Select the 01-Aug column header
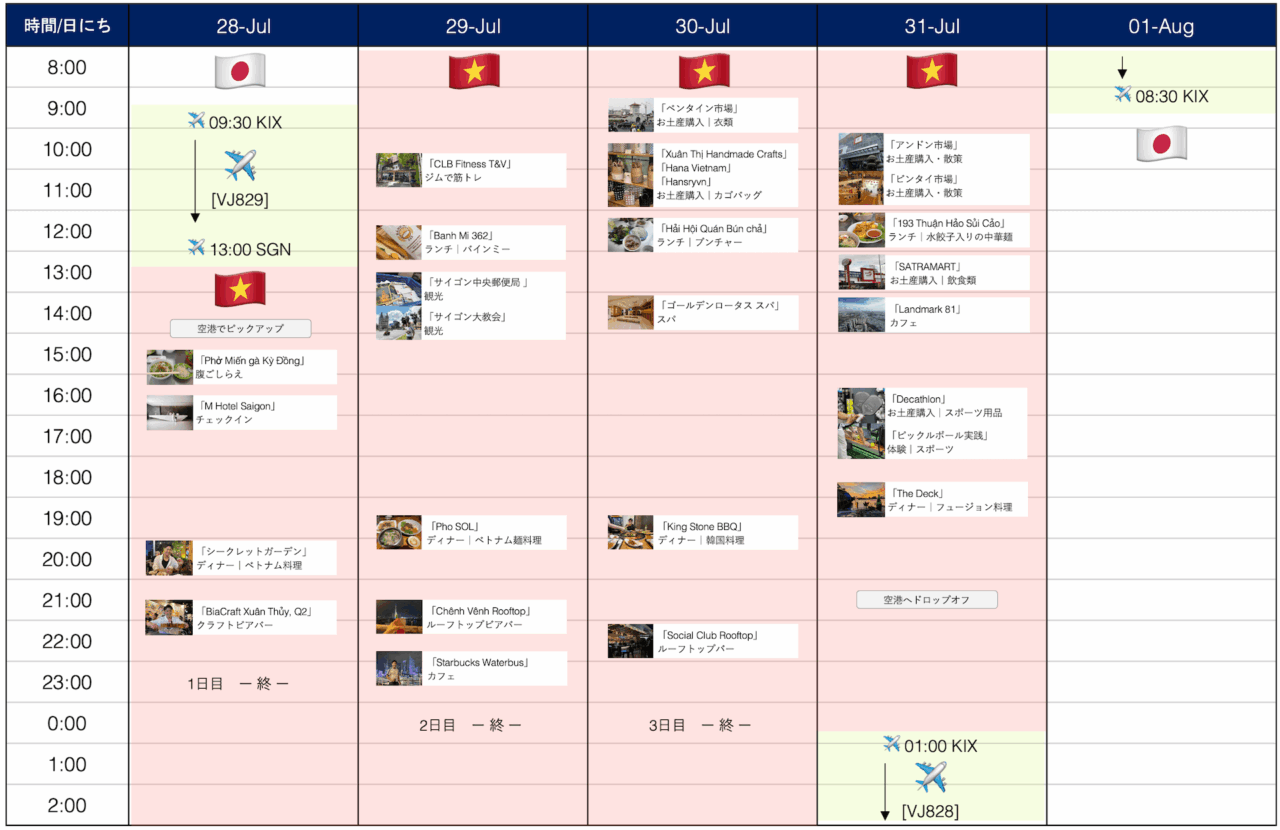Image resolution: width=1280 pixels, height=830 pixels. 1161,26
